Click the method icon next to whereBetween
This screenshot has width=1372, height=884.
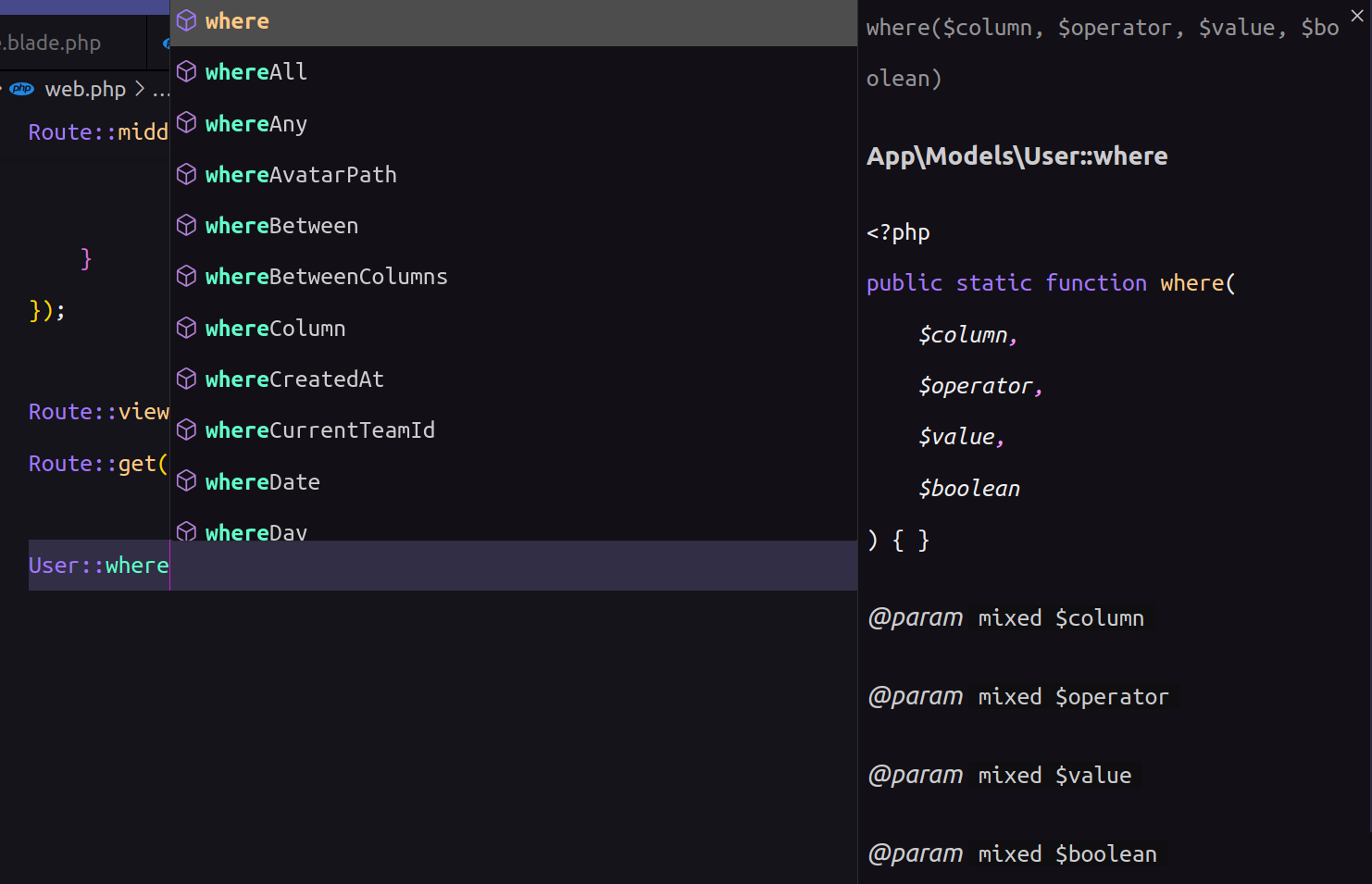[x=186, y=225]
